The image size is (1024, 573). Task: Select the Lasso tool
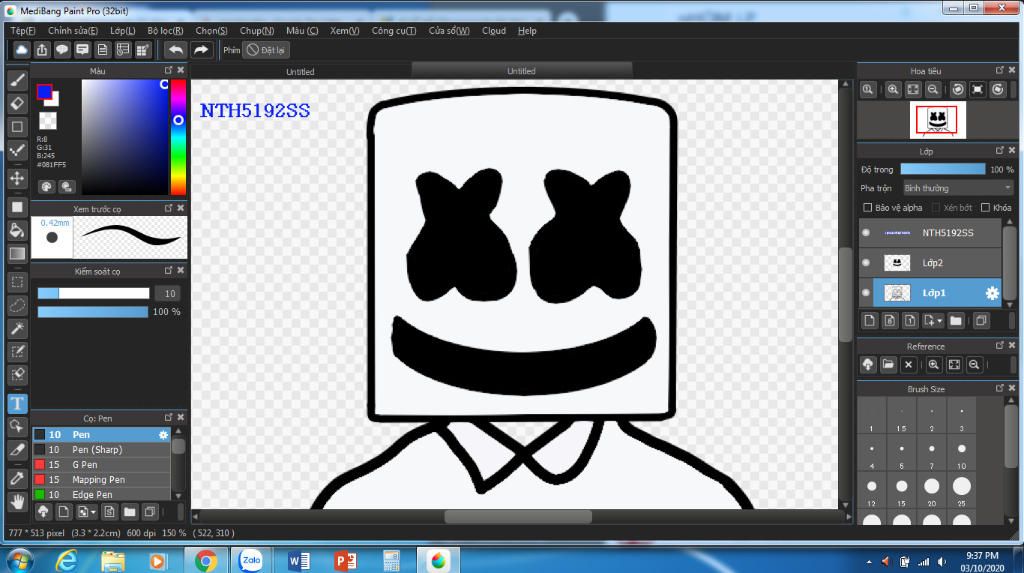tap(18, 305)
